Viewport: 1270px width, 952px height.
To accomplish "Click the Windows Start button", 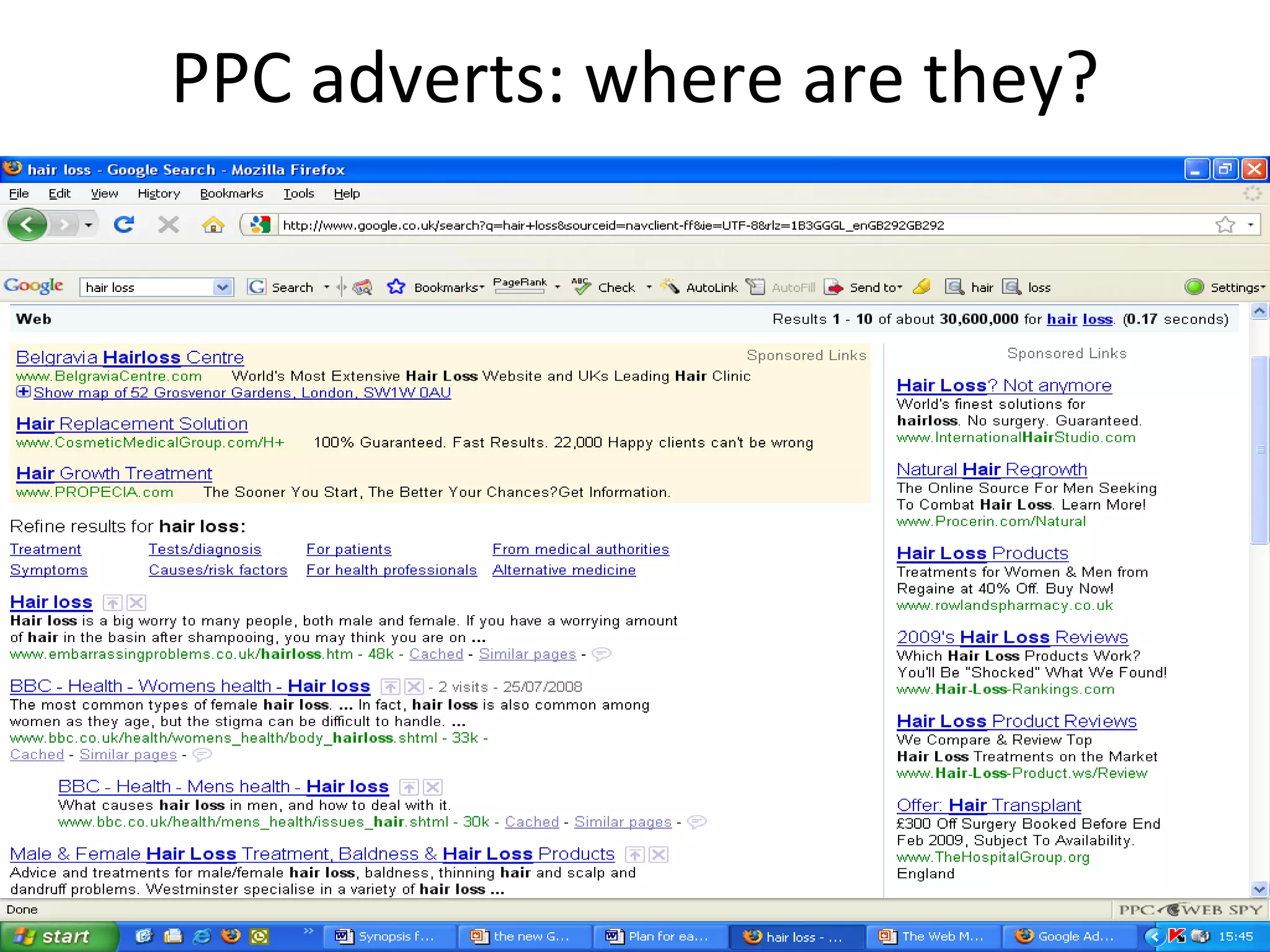I will pos(59,937).
